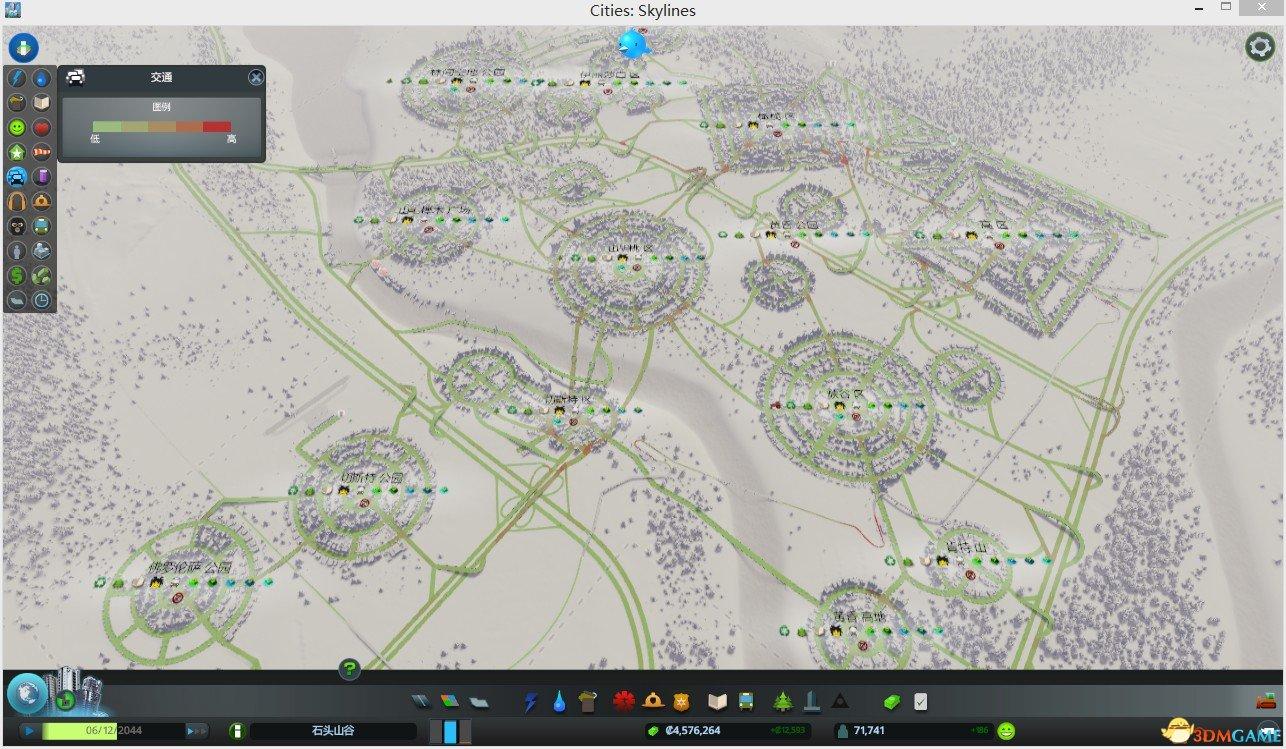Open the Police badge menu
The height and width of the screenshot is (749, 1286).
pyautogui.click(x=681, y=702)
